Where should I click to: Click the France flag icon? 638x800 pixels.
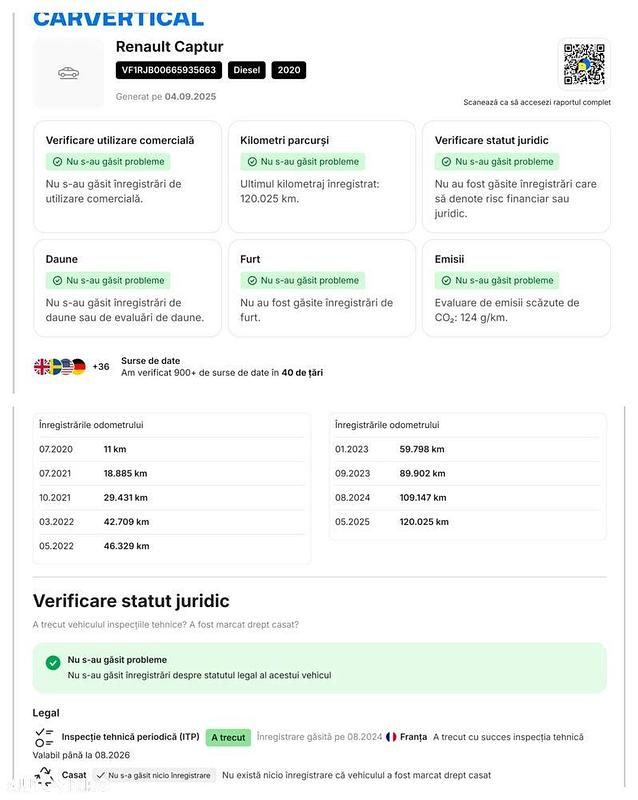coord(391,737)
